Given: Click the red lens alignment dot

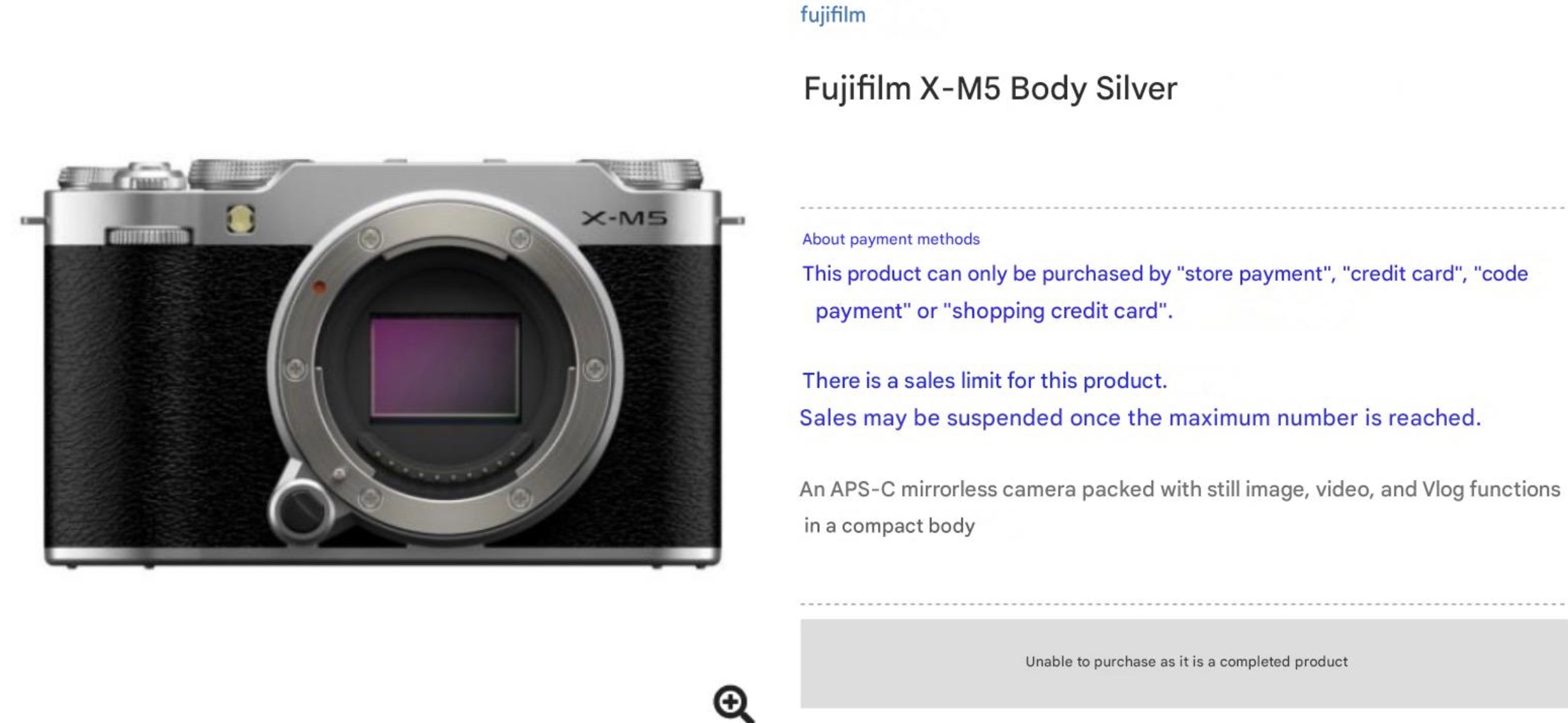Looking at the screenshot, I should click(x=318, y=288).
